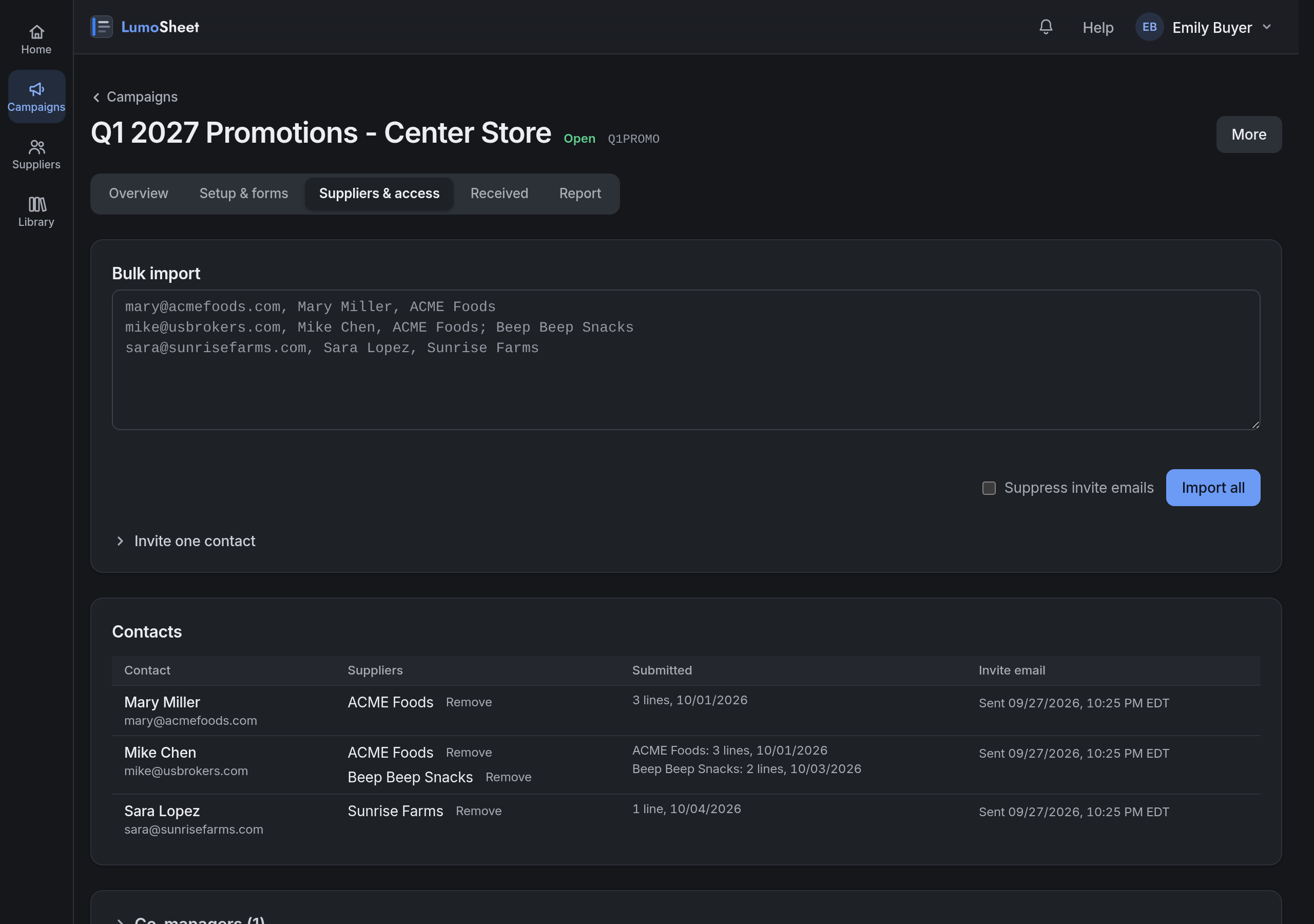Viewport: 1314px width, 924px height.
Task: Switch to the Overview tab
Action: click(x=139, y=194)
